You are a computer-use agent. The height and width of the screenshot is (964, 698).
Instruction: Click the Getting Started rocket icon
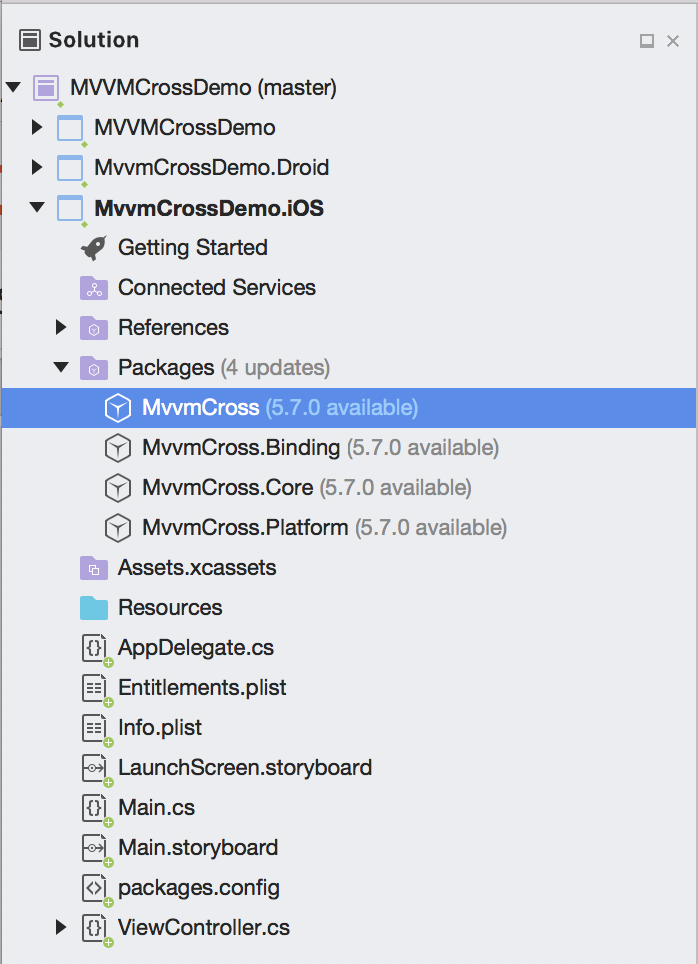[93, 247]
